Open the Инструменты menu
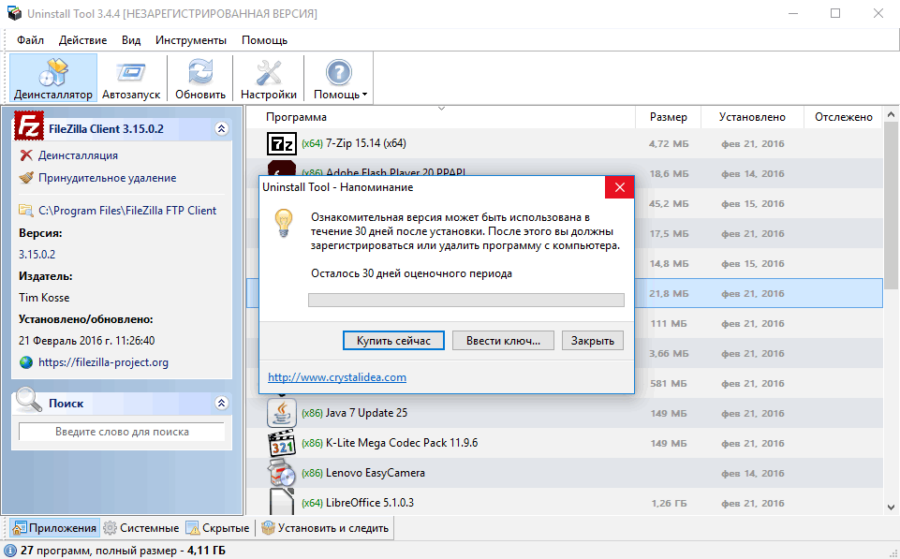Image resolution: width=900 pixels, height=559 pixels. 191,40
